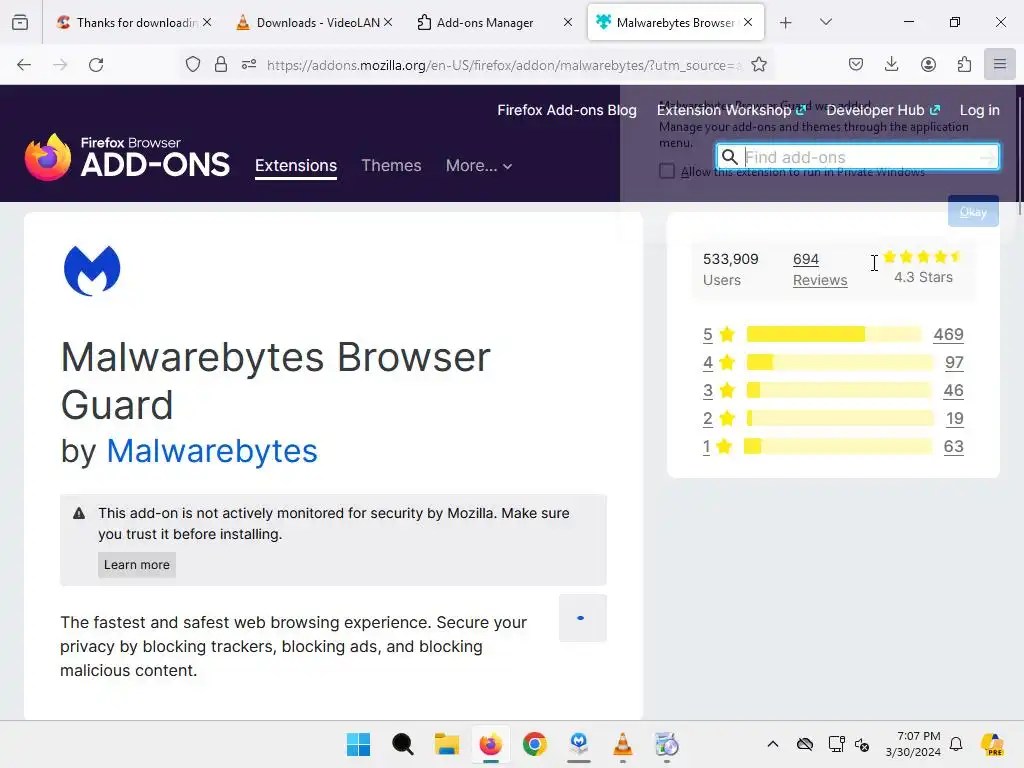
Task: Click the 5-star rating bar
Action: coord(834,334)
